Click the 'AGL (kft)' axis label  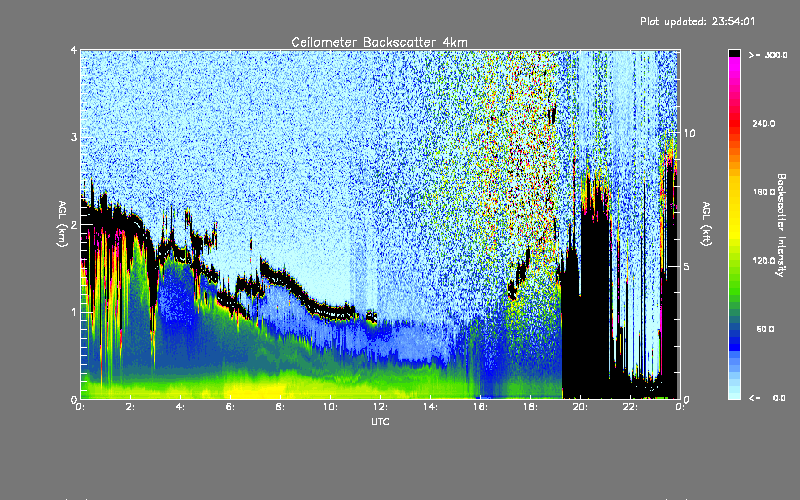click(707, 224)
